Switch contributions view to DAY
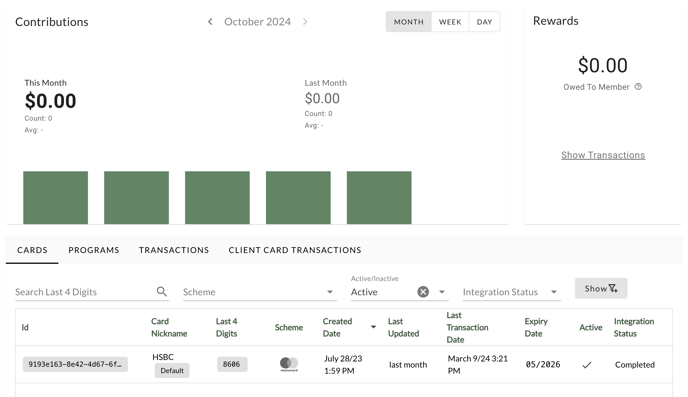688x397 pixels. (x=484, y=22)
